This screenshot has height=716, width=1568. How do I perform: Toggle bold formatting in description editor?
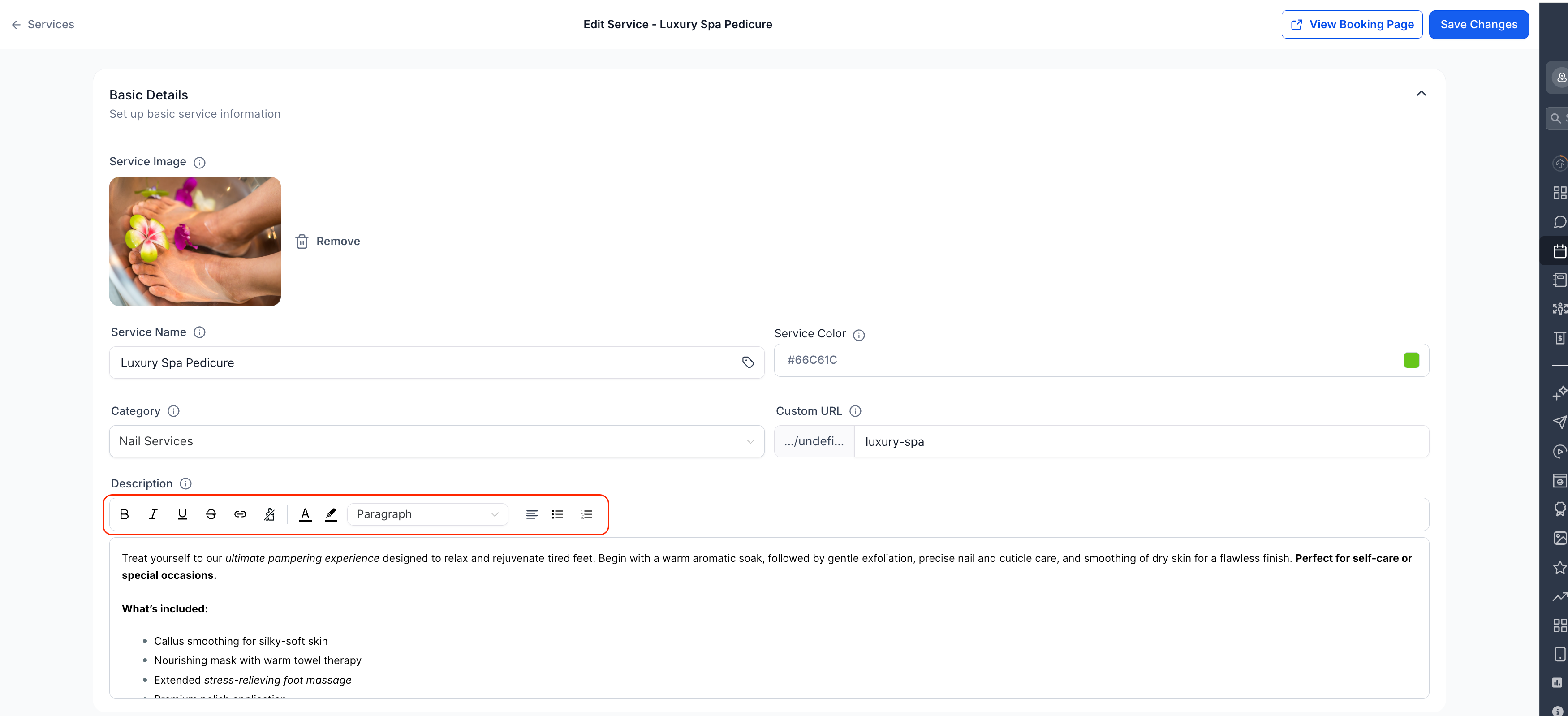124,514
